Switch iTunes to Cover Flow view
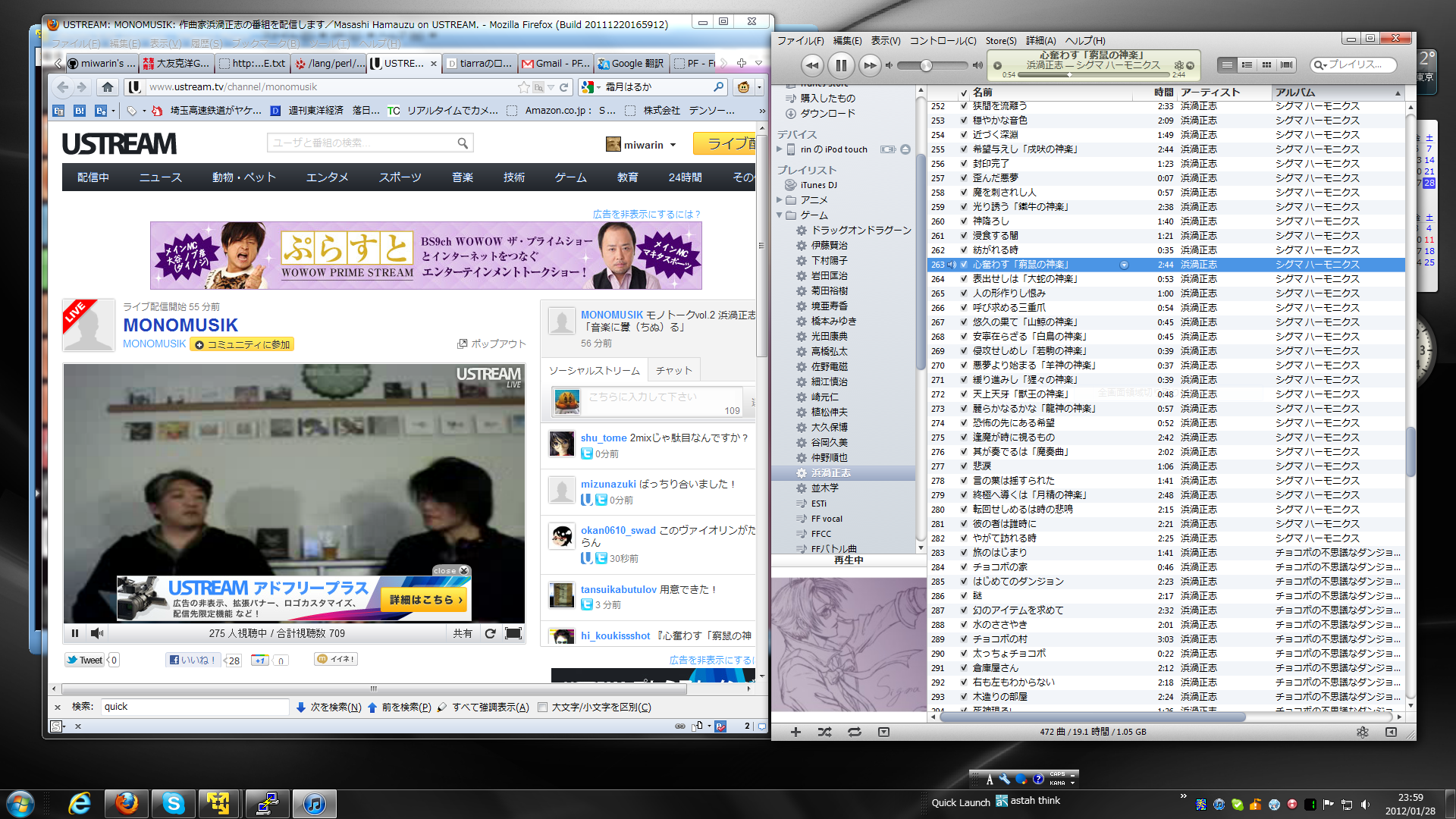 pyautogui.click(x=1286, y=65)
